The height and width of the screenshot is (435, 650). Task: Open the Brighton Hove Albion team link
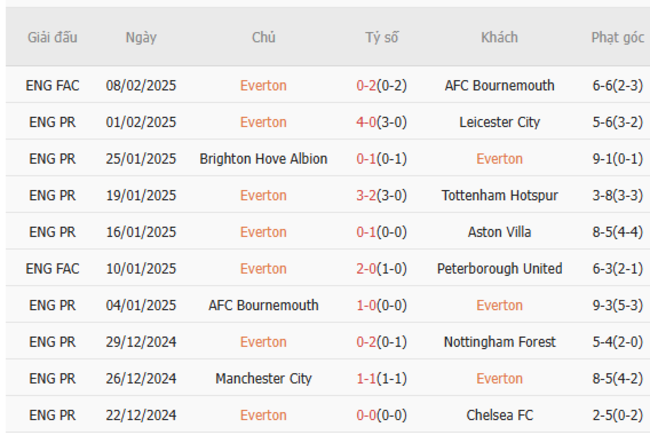point(263,159)
